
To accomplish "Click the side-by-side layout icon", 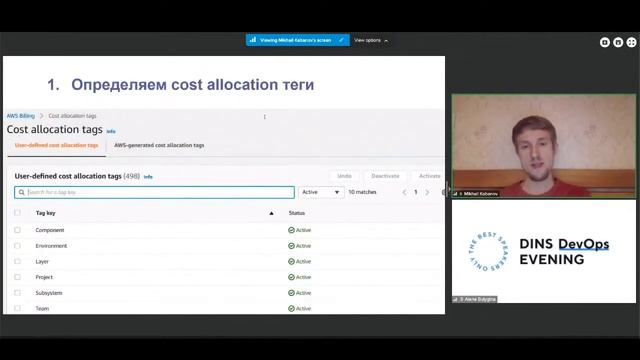I will coord(618,42).
